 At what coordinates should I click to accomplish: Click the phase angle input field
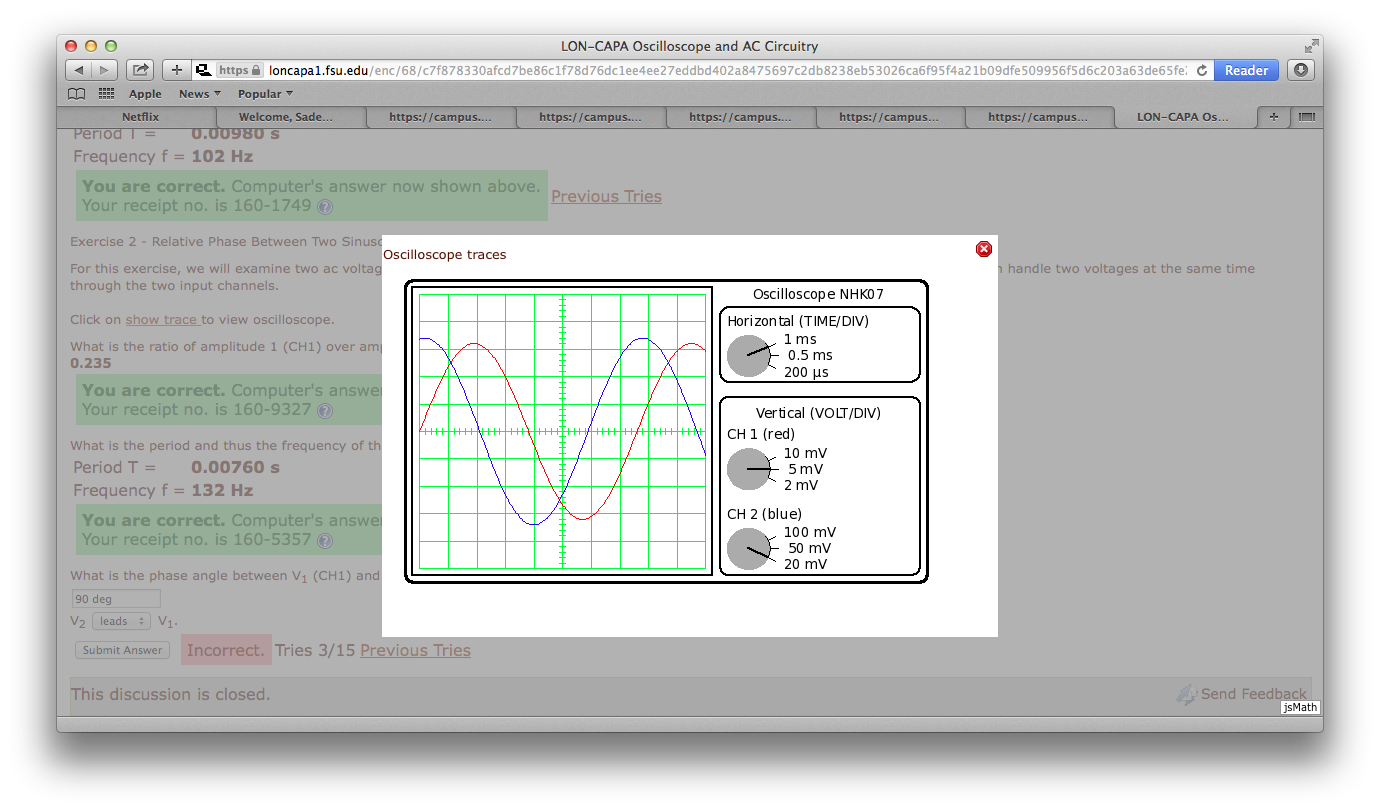[x=115, y=599]
